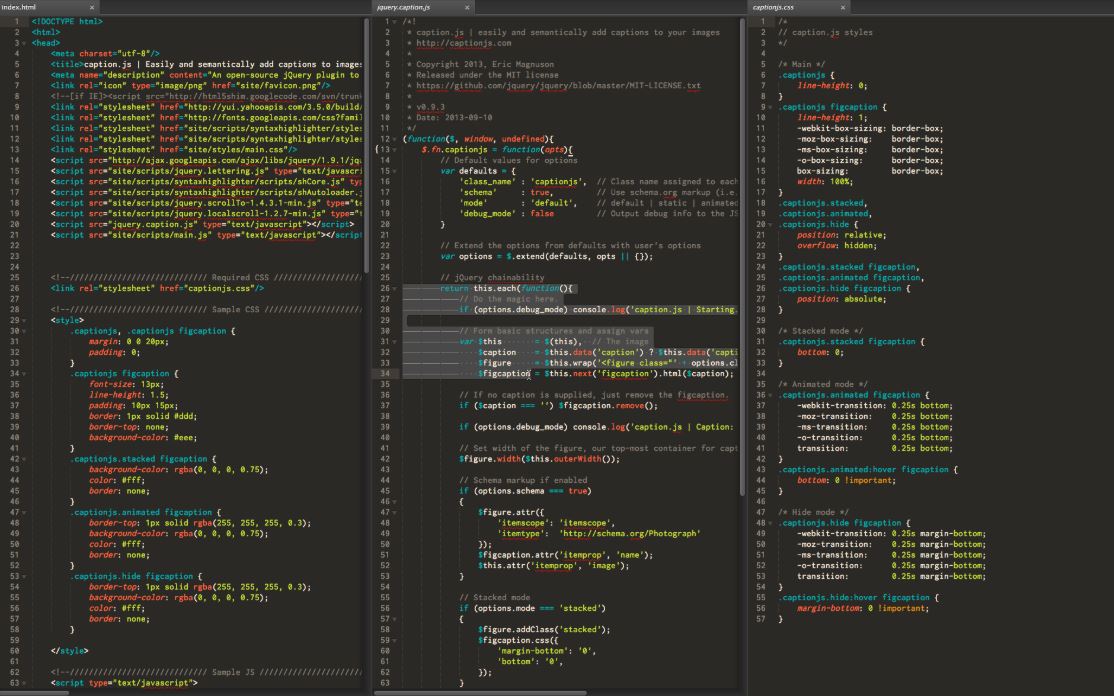Click line number 26 in index.html gutter
1114x696 pixels.
click(15, 288)
